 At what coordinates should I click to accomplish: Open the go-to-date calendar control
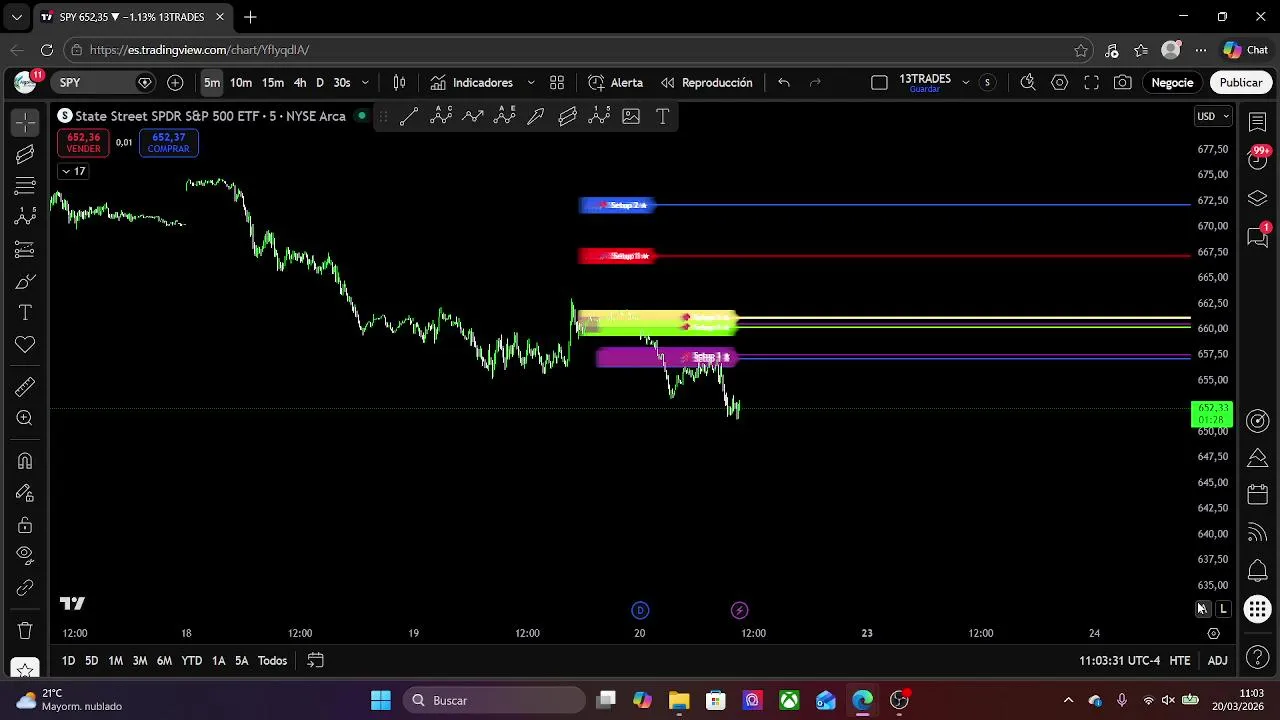click(x=315, y=661)
